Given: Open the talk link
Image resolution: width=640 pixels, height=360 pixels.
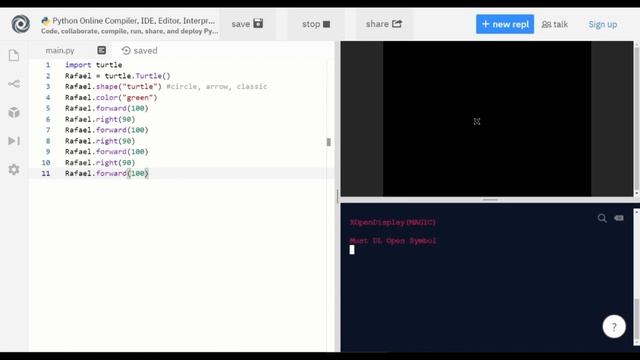Looking at the screenshot, I should tap(555, 24).
